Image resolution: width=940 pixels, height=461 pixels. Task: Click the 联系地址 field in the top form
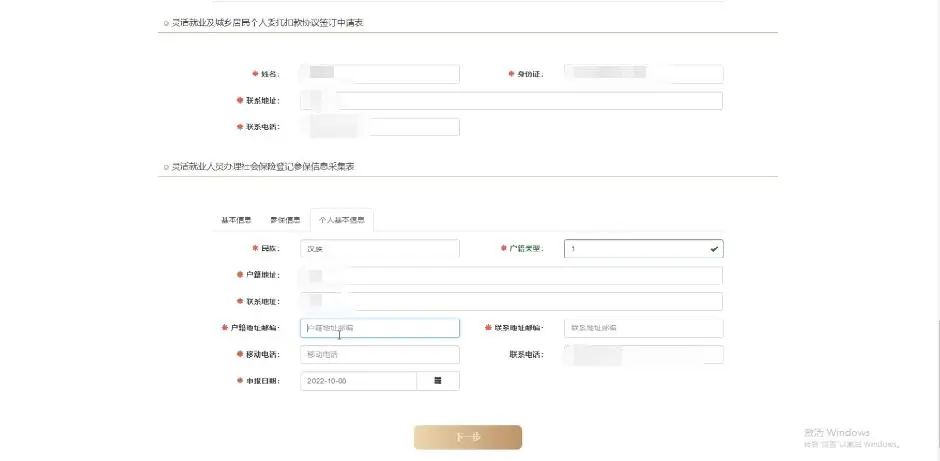510,101
